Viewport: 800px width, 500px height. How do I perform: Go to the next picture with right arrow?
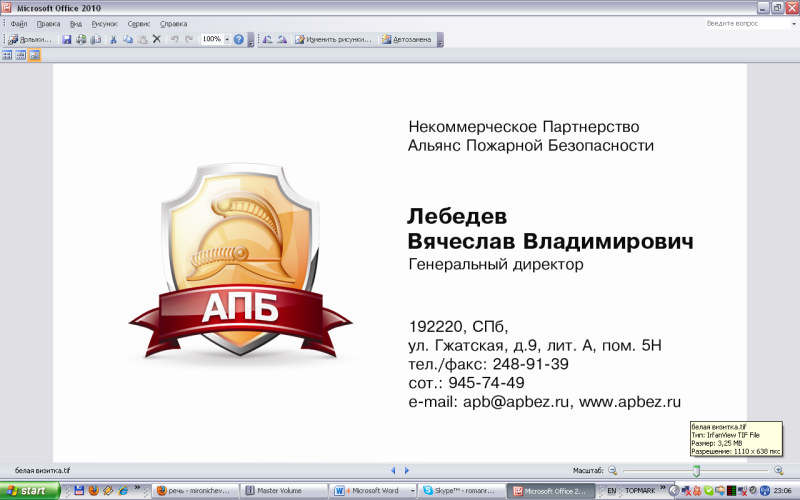407,470
